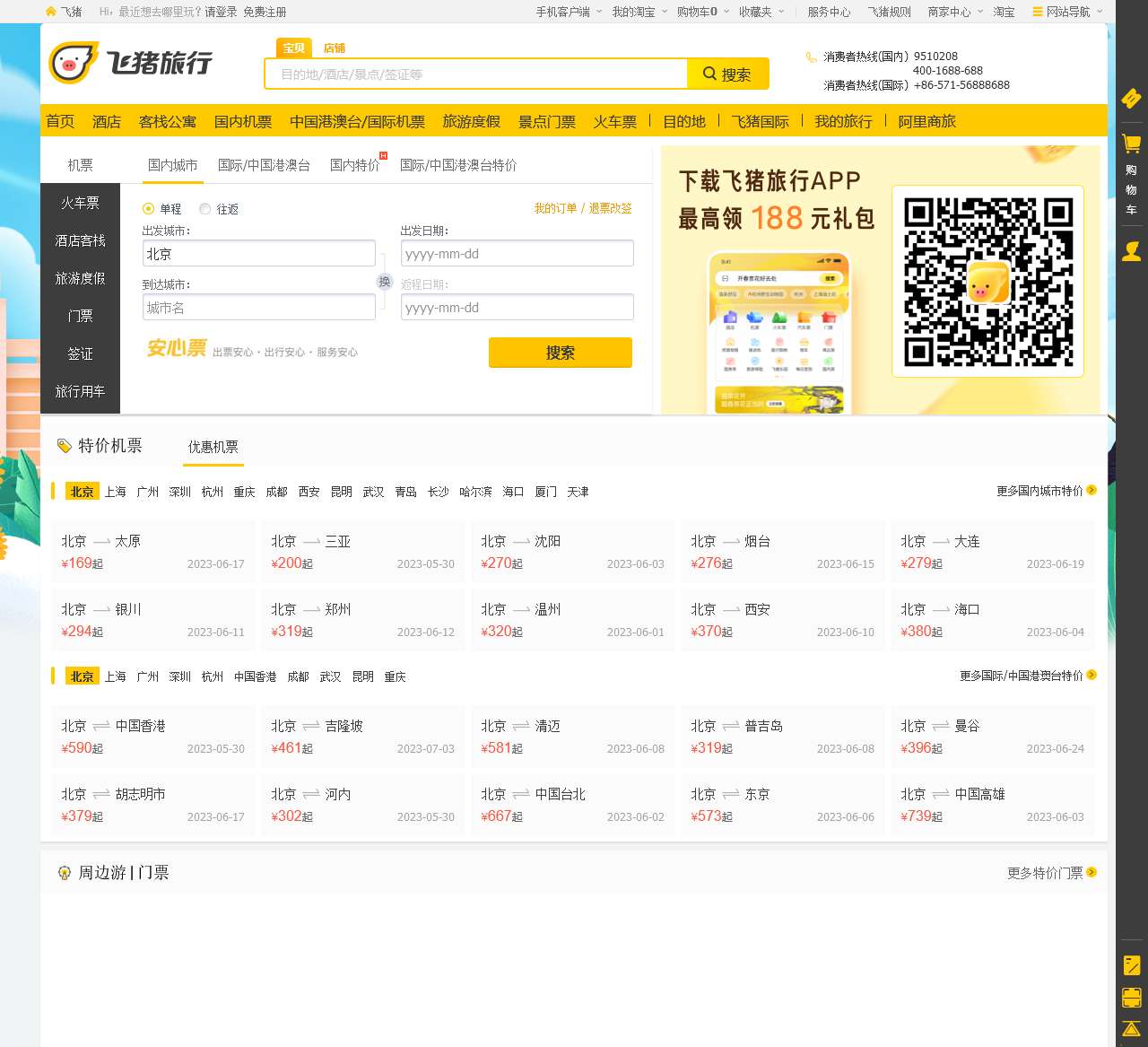Viewport: 1148px width, 1047px height.
Task: Click the arrow beside 更多国内城市特价
Action: point(1091,490)
